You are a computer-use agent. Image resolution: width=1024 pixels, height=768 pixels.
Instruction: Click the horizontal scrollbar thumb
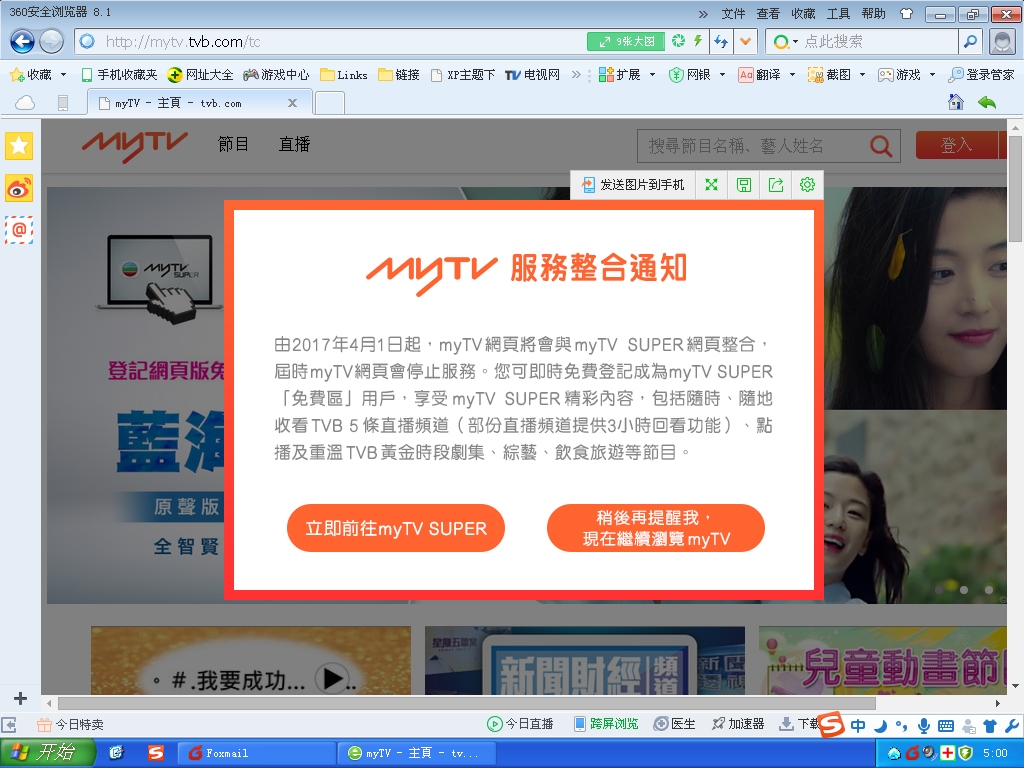coord(467,703)
